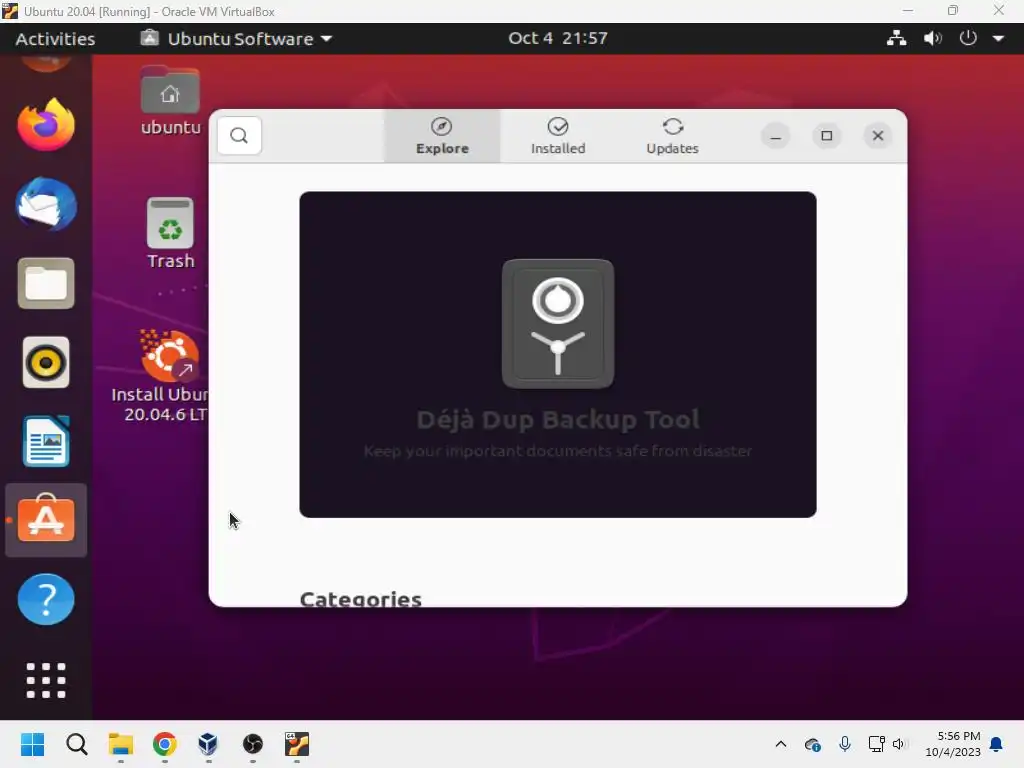The image size is (1024, 768).
Task: Click the Windows speaker tray icon
Action: [899, 744]
